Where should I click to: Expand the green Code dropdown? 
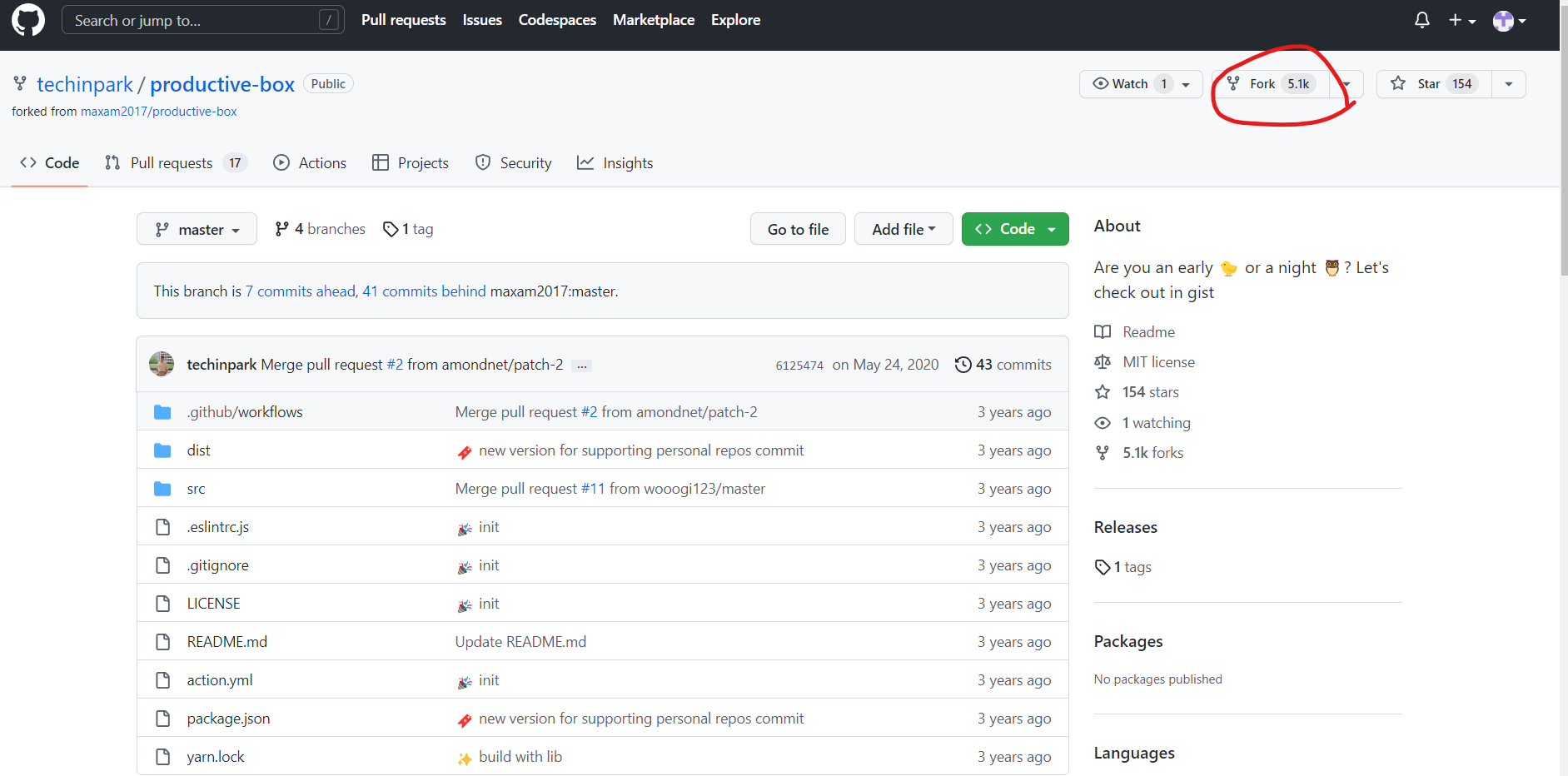[1015, 229]
